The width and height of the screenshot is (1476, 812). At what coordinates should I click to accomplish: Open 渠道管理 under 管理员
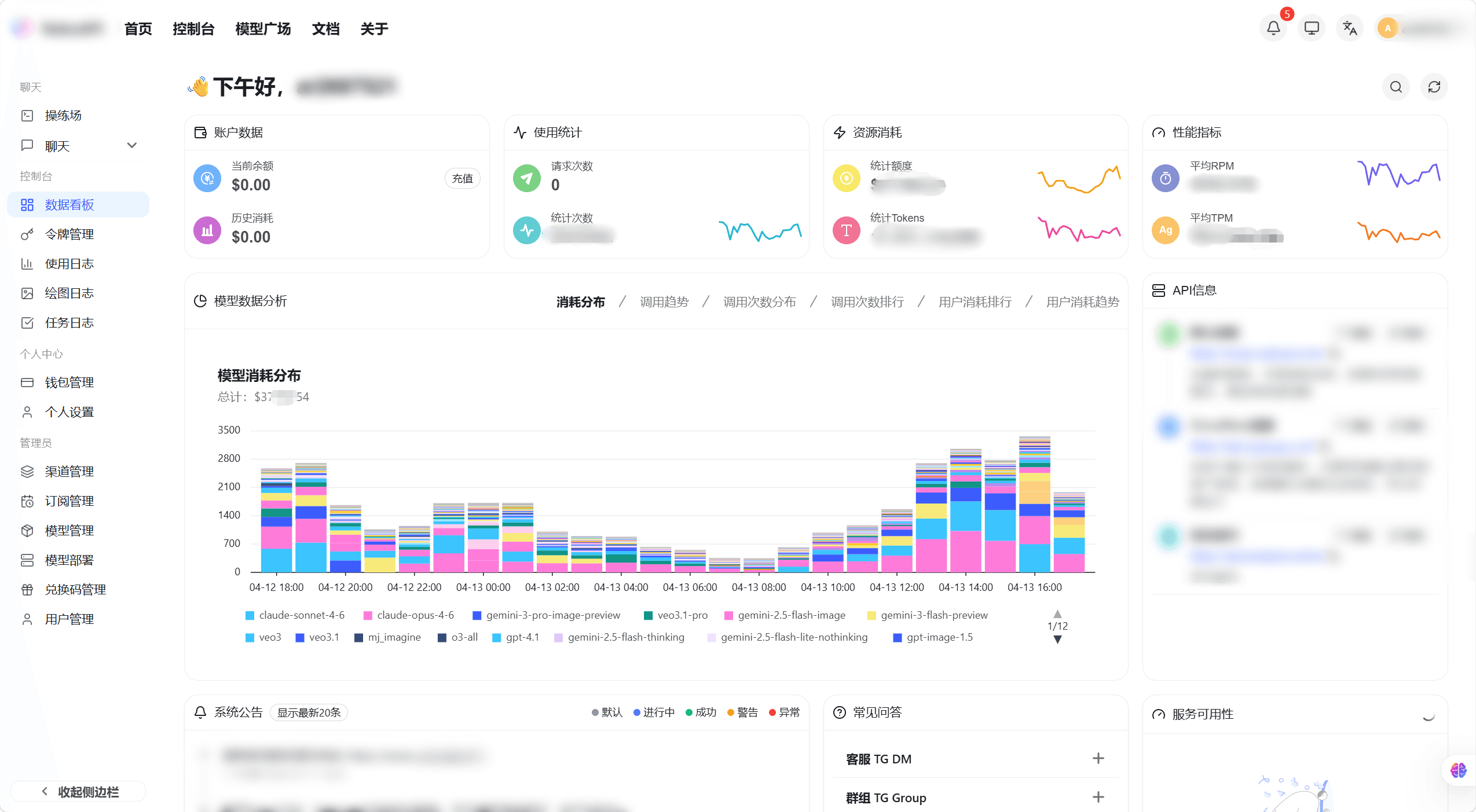coord(69,471)
